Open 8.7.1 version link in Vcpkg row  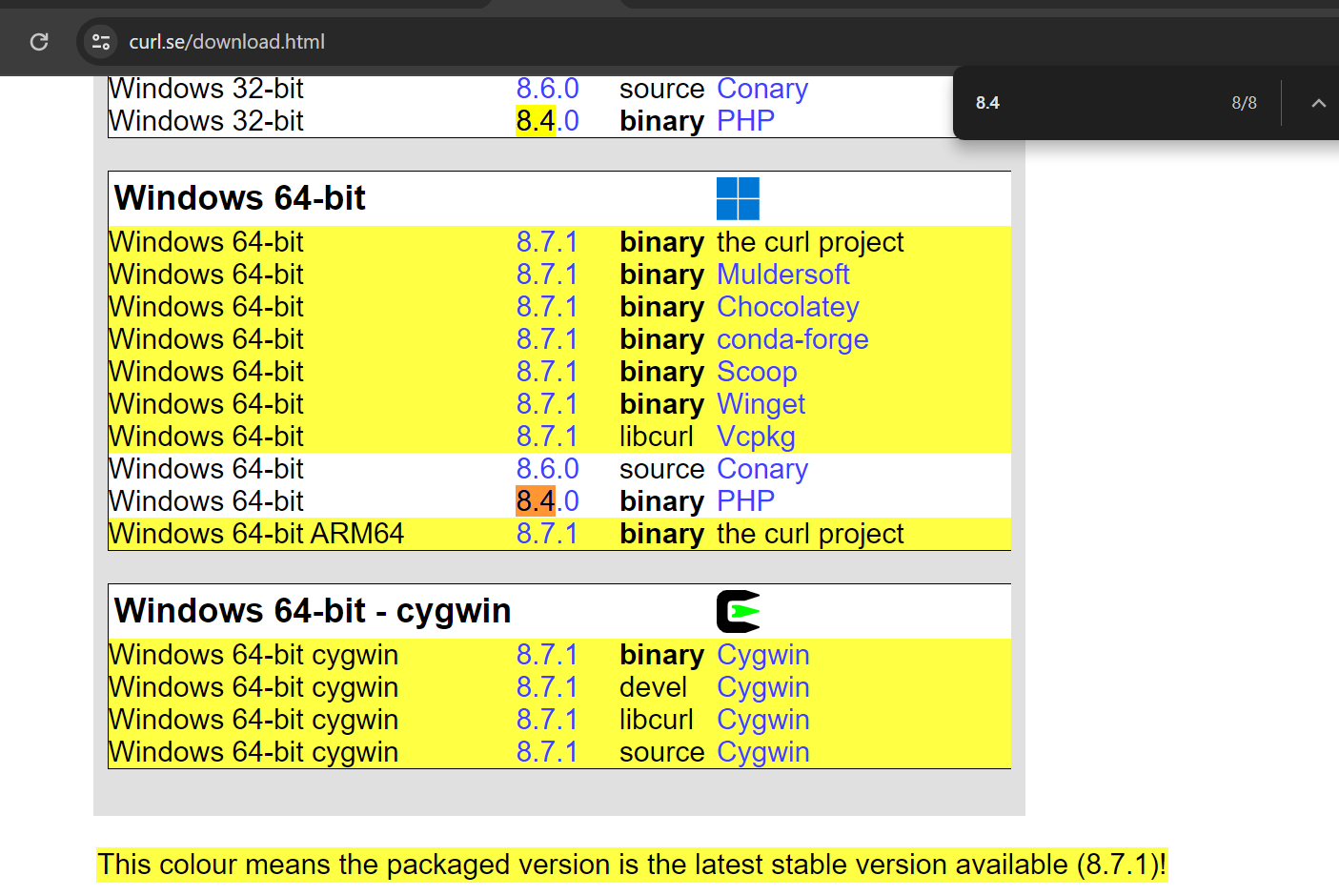coord(547,437)
